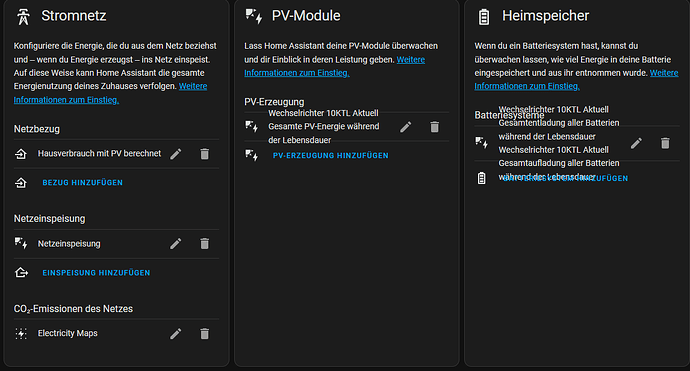Click solar icon beside PV-ERZEUGUNG HINZUFÜGEN
Viewport: 690px width, 371px height.
pyautogui.click(x=252, y=155)
